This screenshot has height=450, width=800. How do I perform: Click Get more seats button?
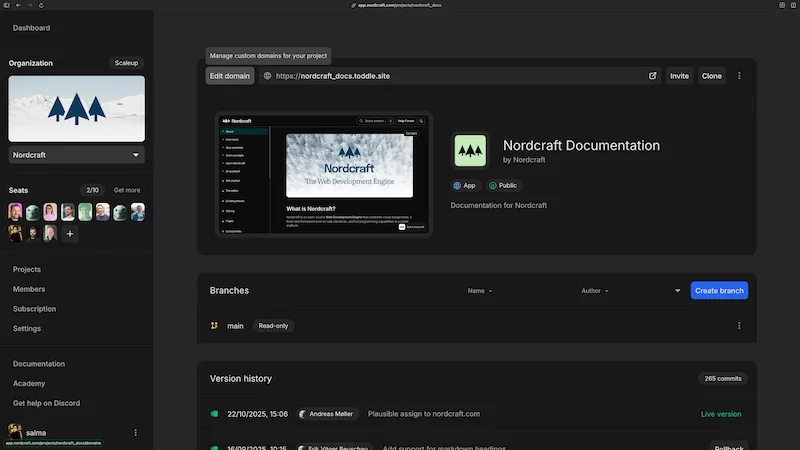[x=127, y=190]
